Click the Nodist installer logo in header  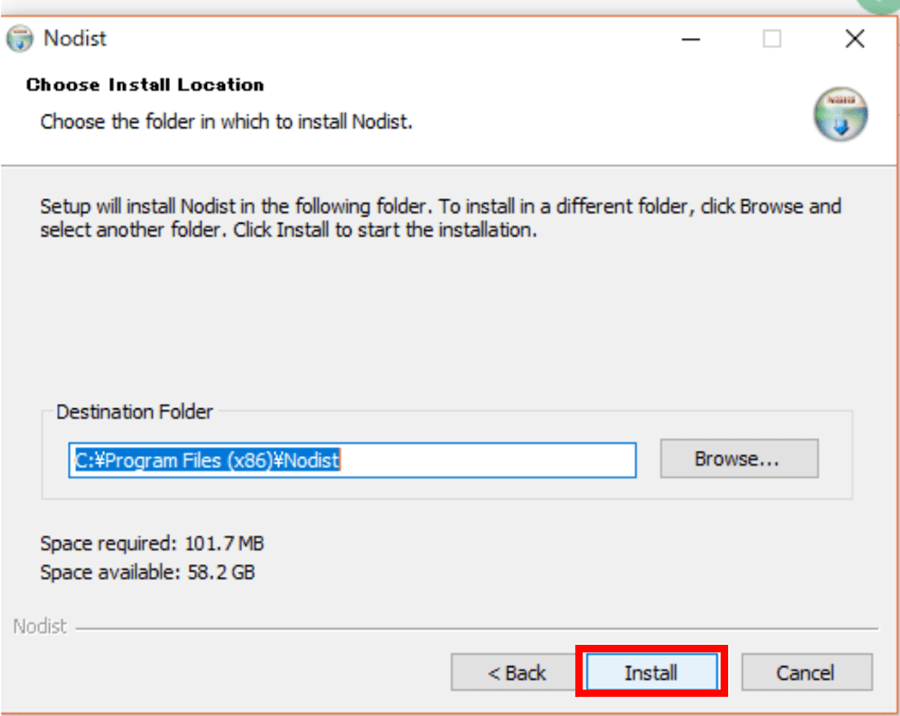(x=840, y=114)
